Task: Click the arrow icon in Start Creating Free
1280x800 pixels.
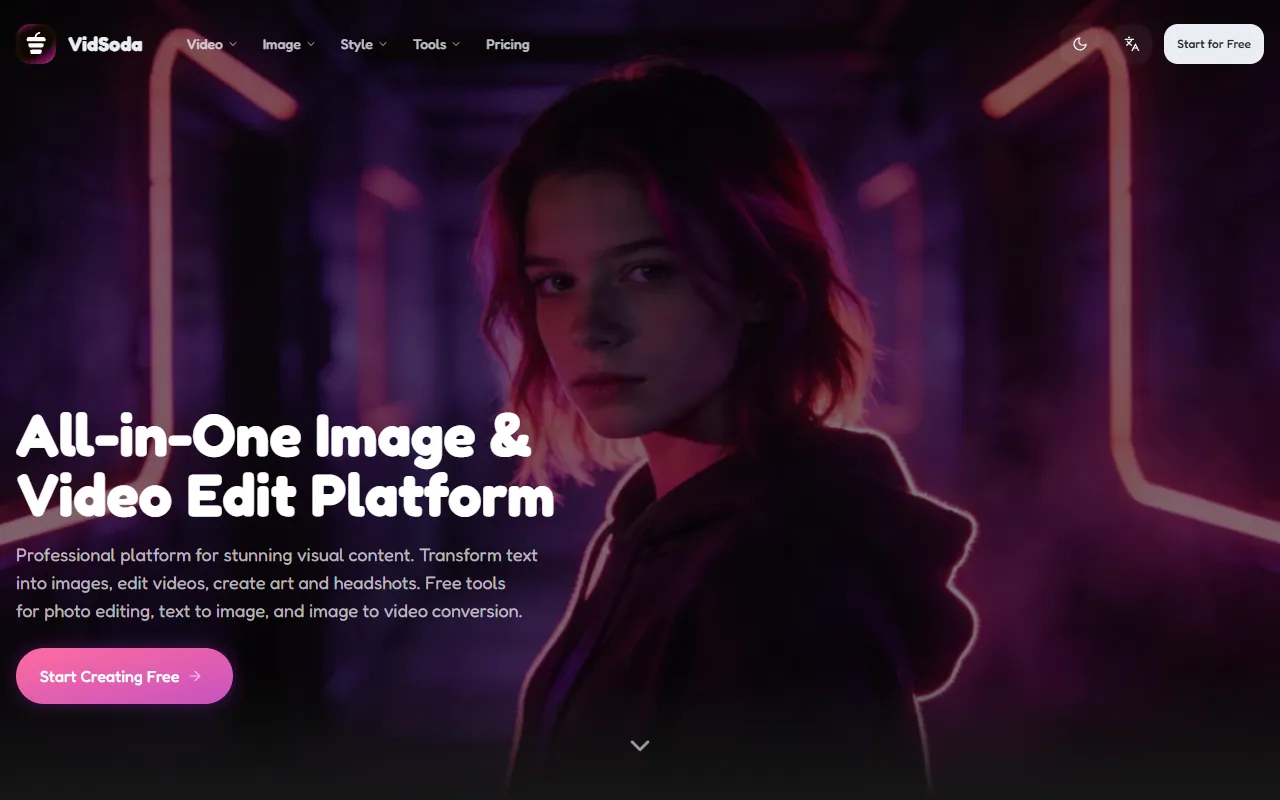Action: [x=195, y=676]
